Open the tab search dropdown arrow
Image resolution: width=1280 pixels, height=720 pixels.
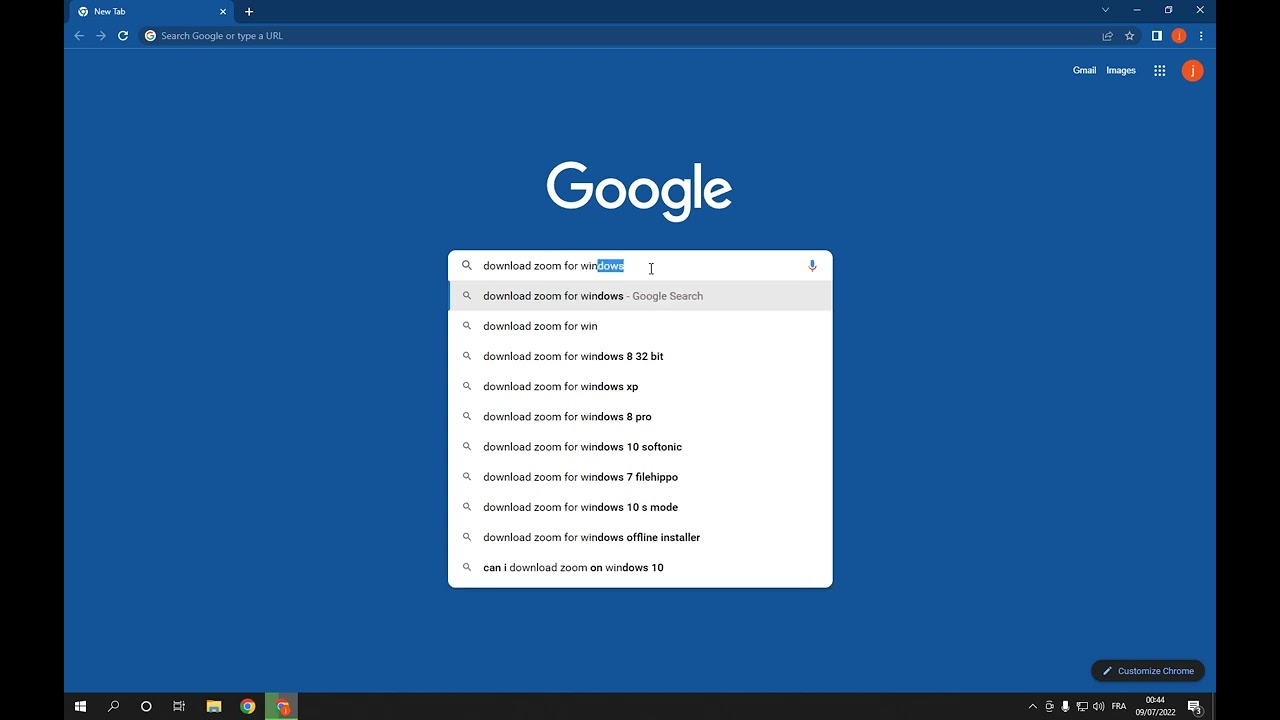click(x=1105, y=10)
